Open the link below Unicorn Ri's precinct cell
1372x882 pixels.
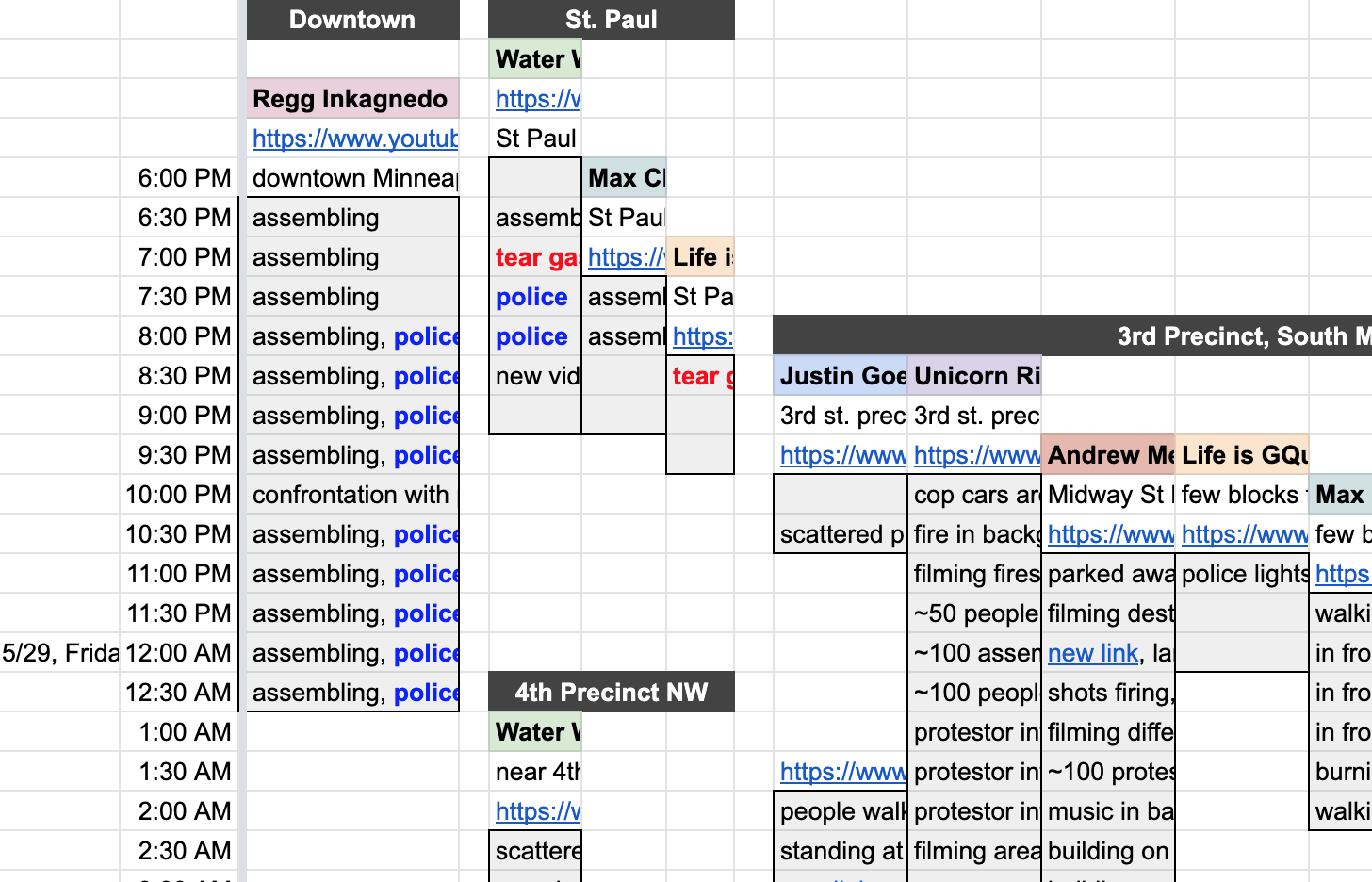[x=976, y=455]
